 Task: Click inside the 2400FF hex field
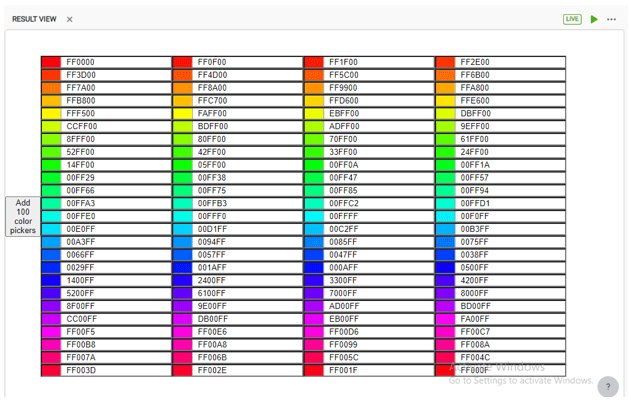tap(248, 280)
